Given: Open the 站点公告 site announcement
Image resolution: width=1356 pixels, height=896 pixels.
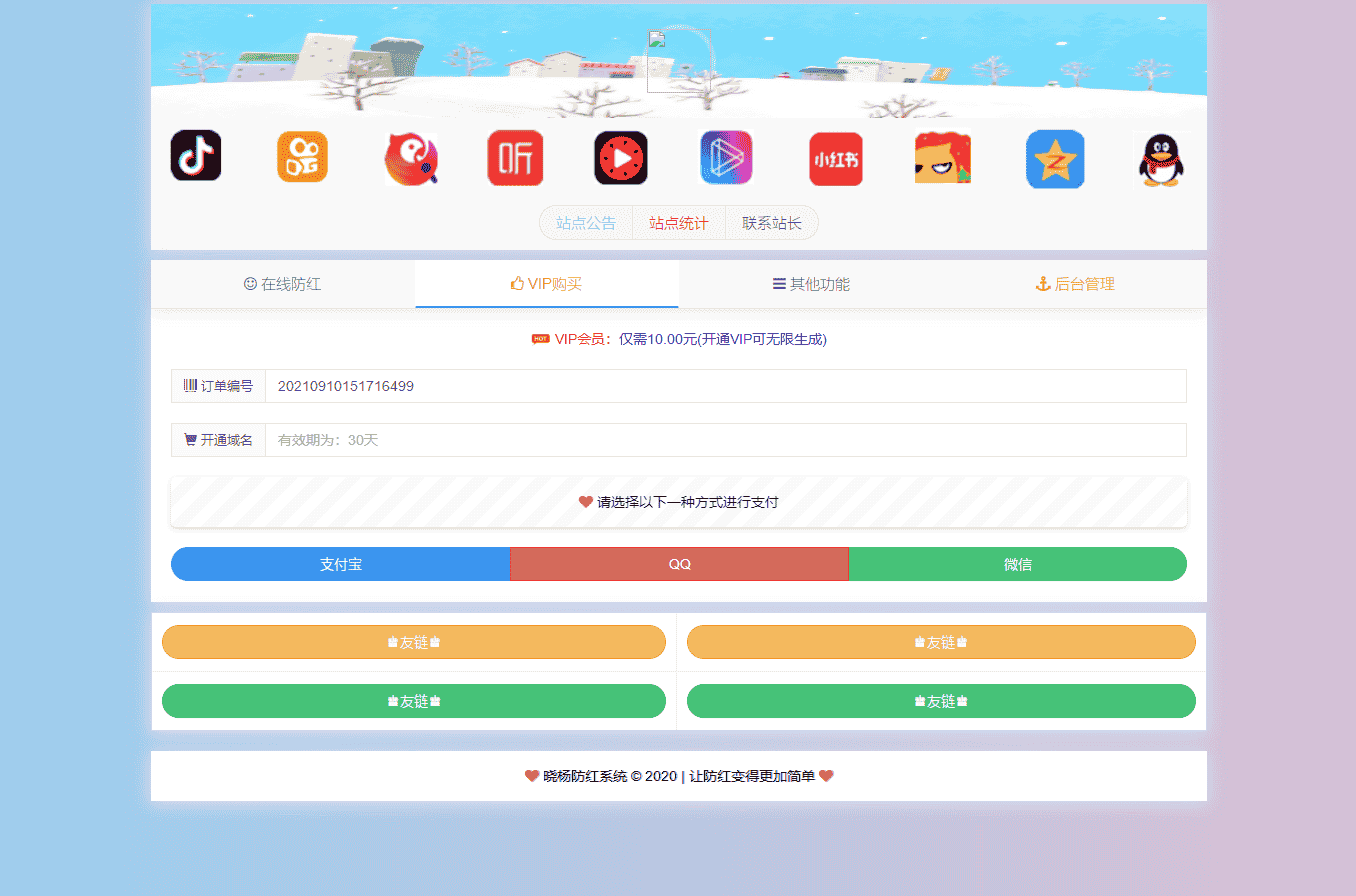Looking at the screenshot, I should click(x=586, y=223).
